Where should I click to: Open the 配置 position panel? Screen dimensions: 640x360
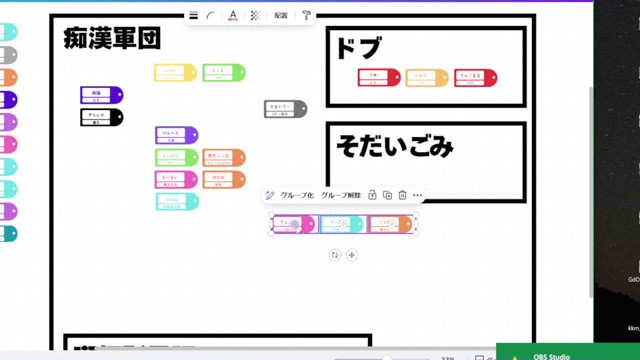[x=281, y=16]
